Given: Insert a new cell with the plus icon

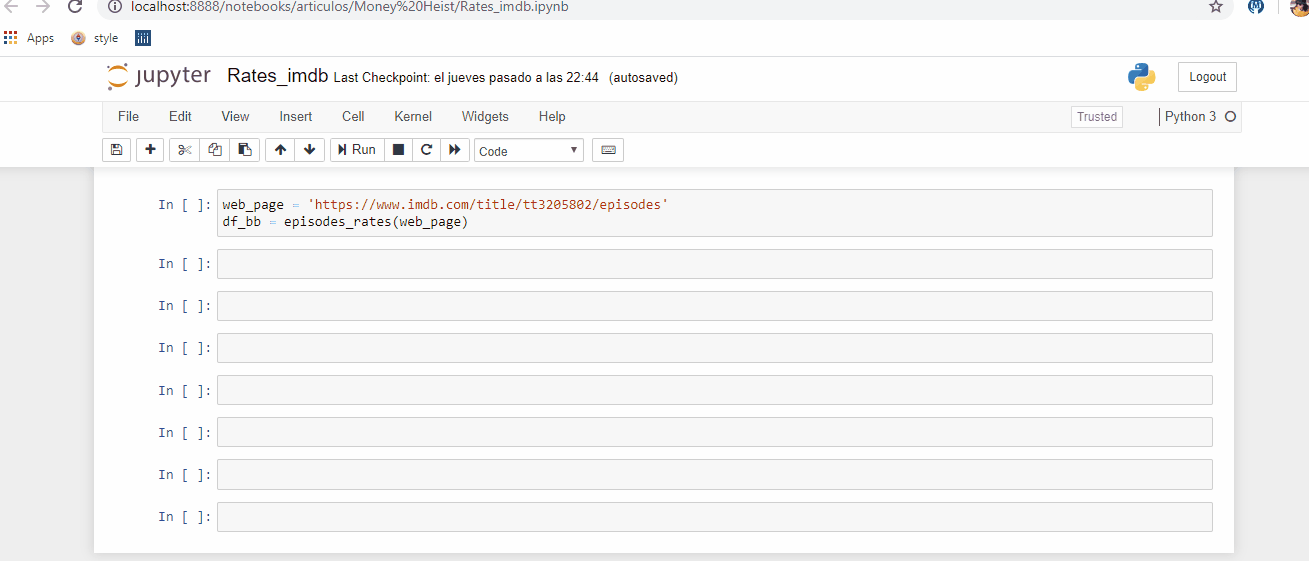Looking at the screenshot, I should pyautogui.click(x=150, y=150).
